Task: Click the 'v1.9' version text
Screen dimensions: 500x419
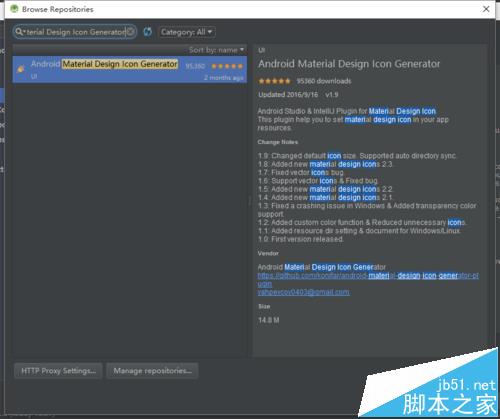Action: coord(332,95)
